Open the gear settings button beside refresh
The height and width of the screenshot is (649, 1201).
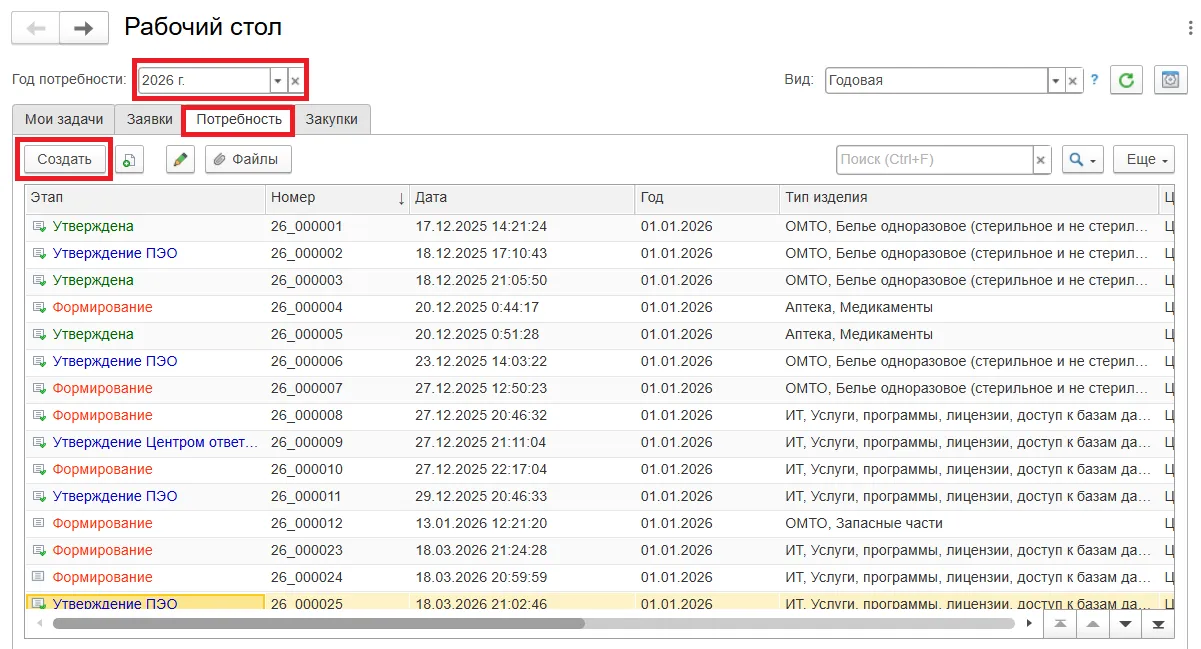[x=1170, y=80]
